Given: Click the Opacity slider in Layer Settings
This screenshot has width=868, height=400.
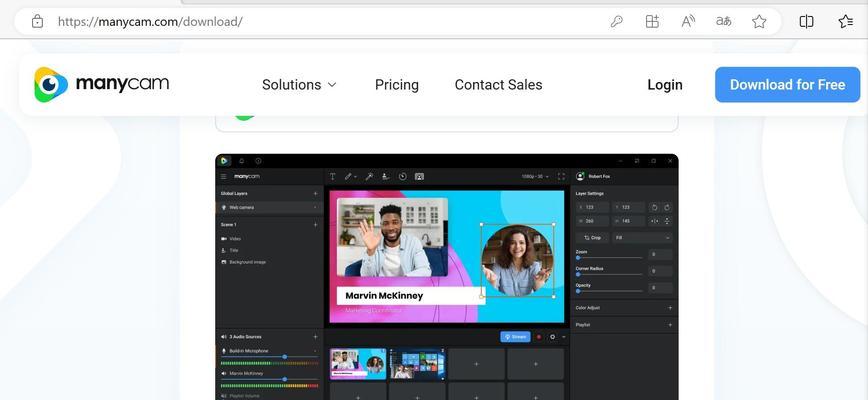Looking at the screenshot, I should pyautogui.click(x=609, y=290).
